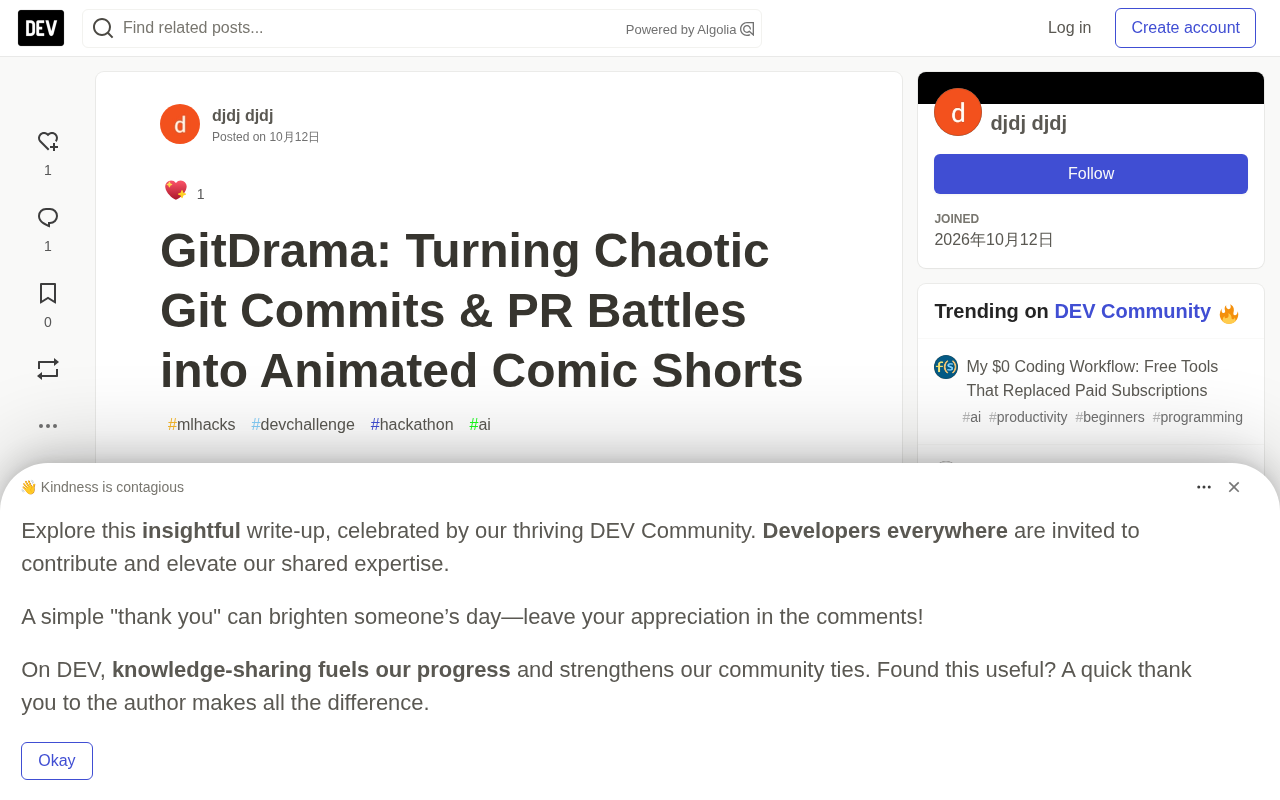This screenshot has height=800, width=1280.
Task: Open the #mlhacks tag
Action: click(202, 425)
